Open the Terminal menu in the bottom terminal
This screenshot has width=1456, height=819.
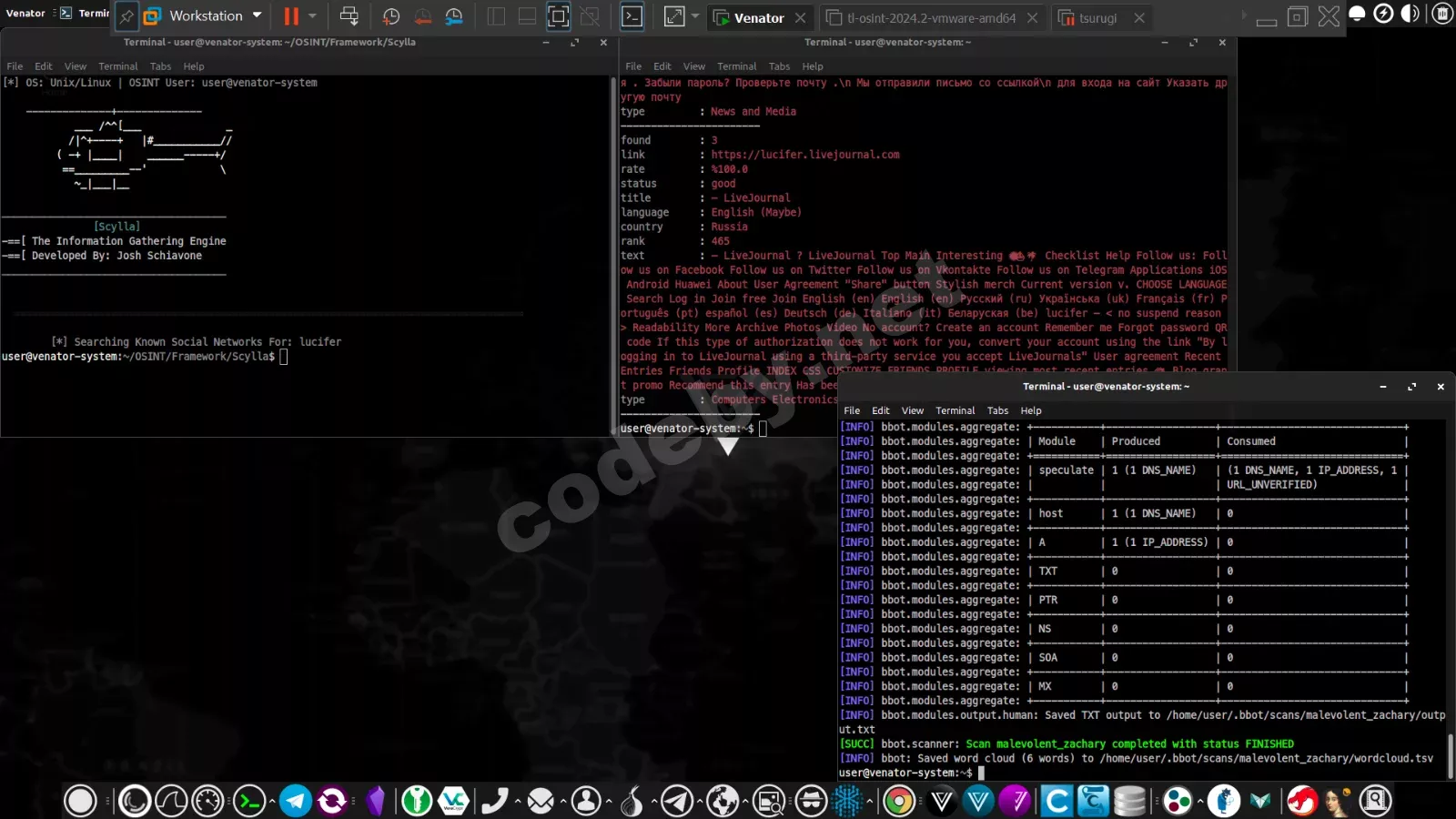pyautogui.click(x=955, y=410)
